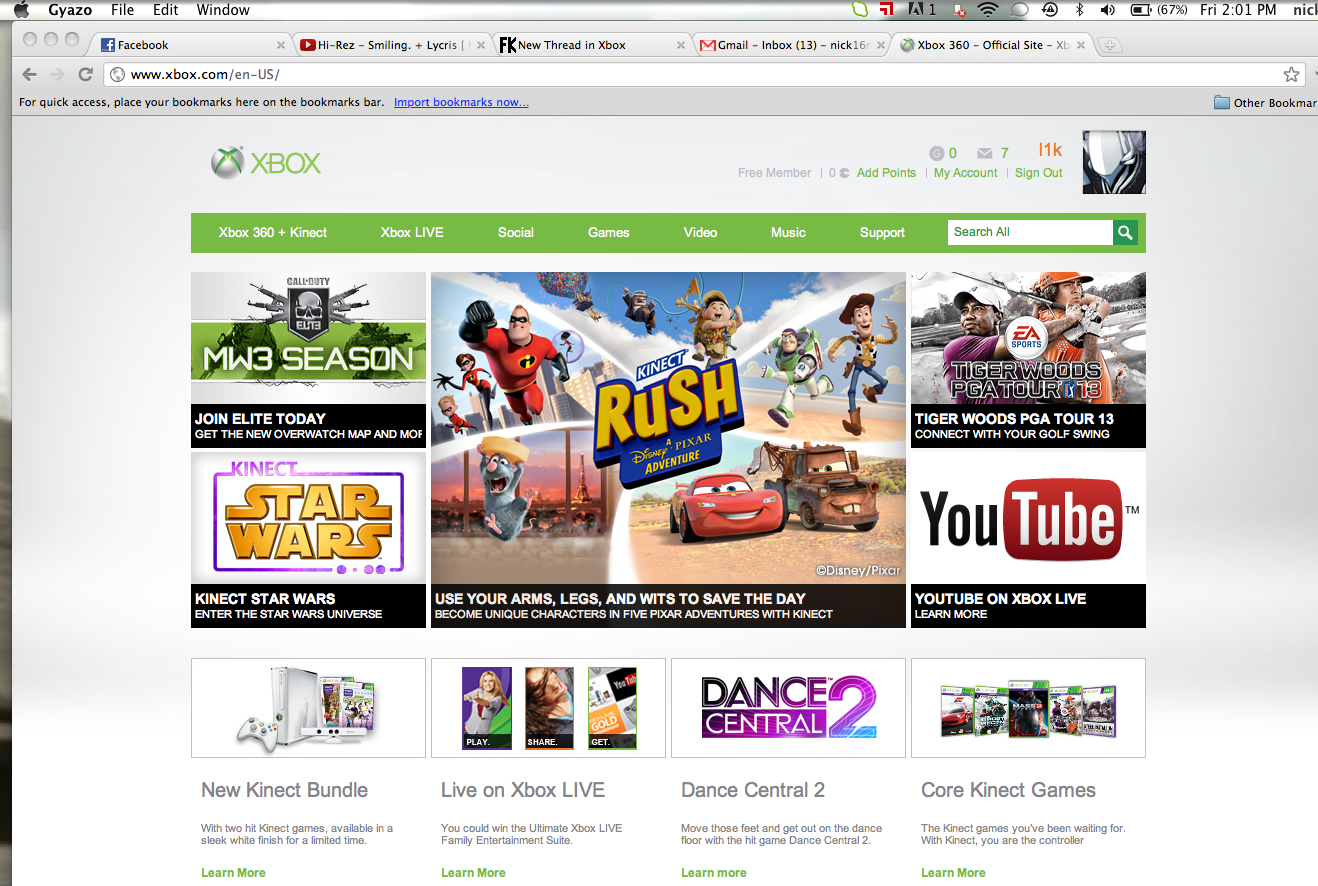Open the YouTube on Xbox LIVE banner
The width and height of the screenshot is (1318, 886).
(1028, 540)
